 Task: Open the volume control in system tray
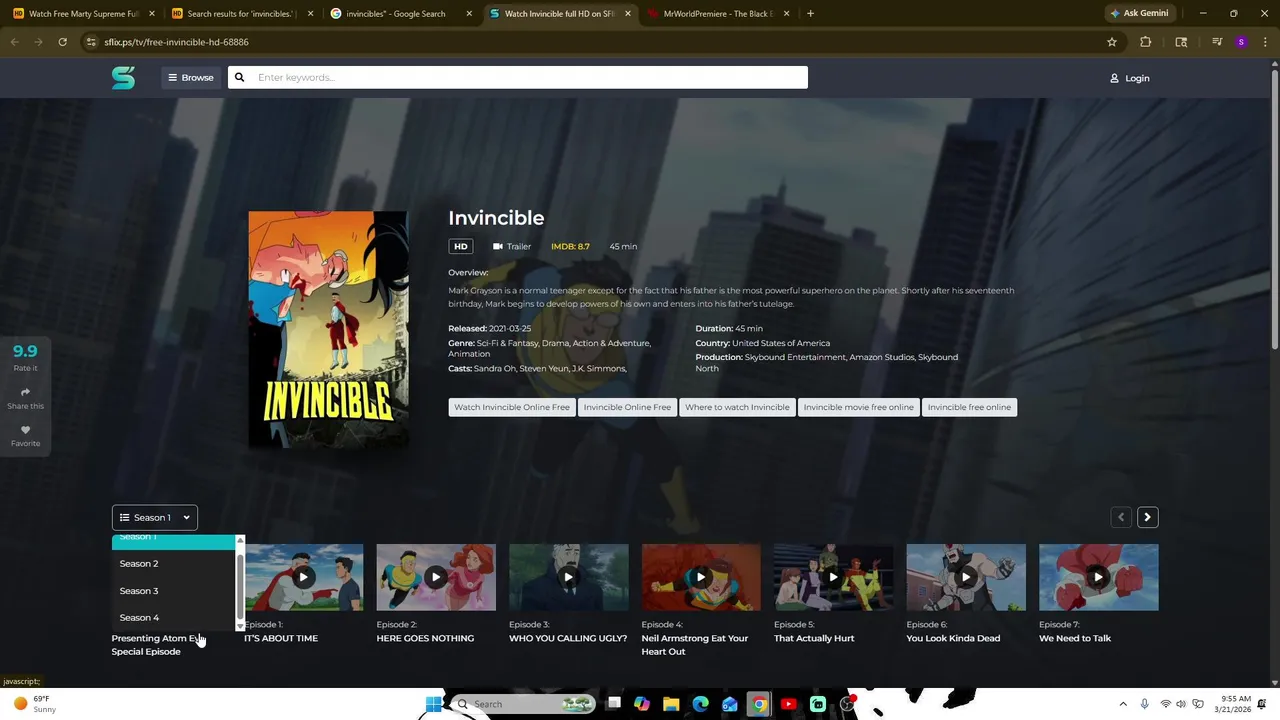pyautogui.click(x=1181, y=704)
